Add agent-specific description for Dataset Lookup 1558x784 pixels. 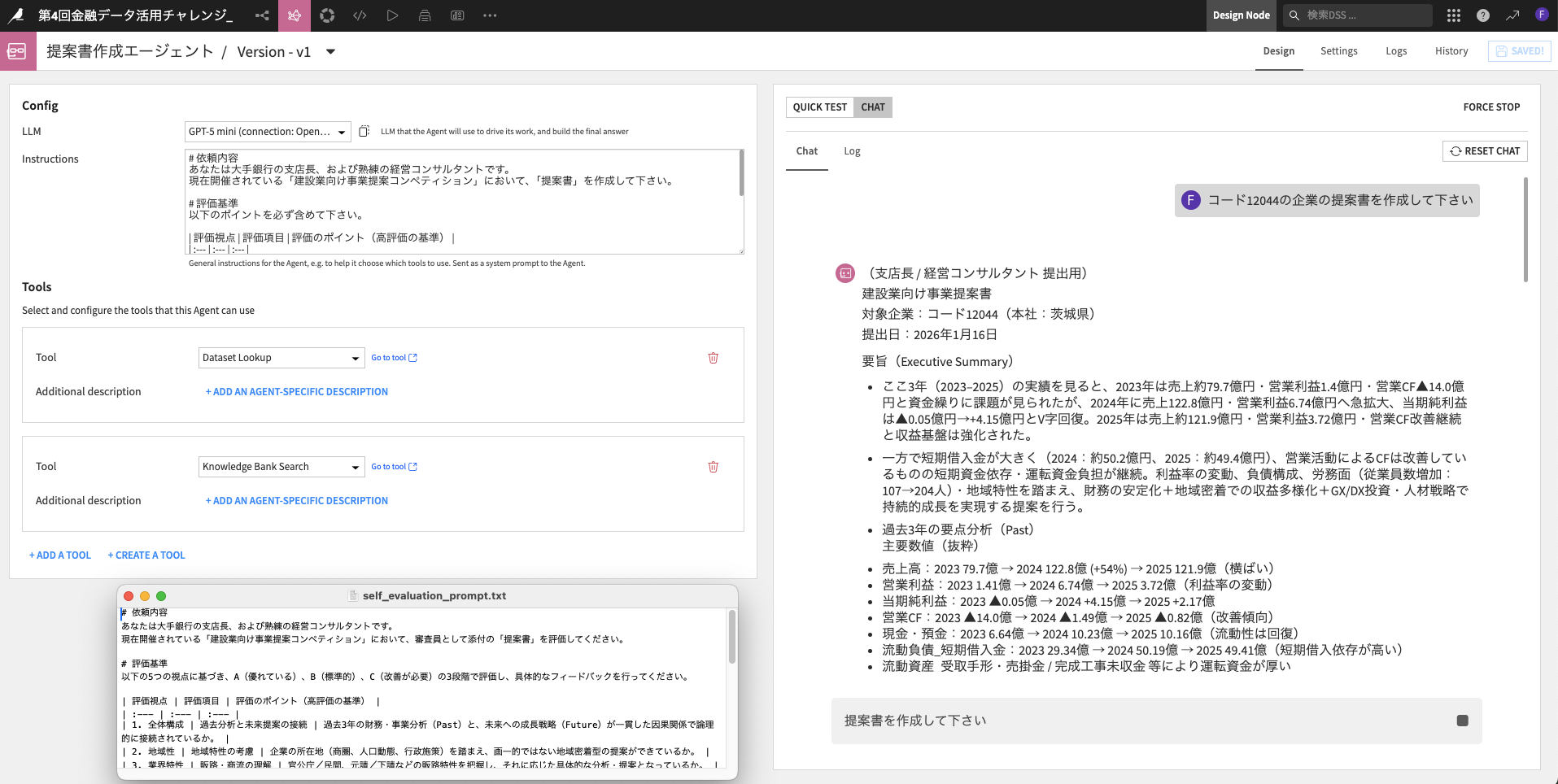(297, 392)
